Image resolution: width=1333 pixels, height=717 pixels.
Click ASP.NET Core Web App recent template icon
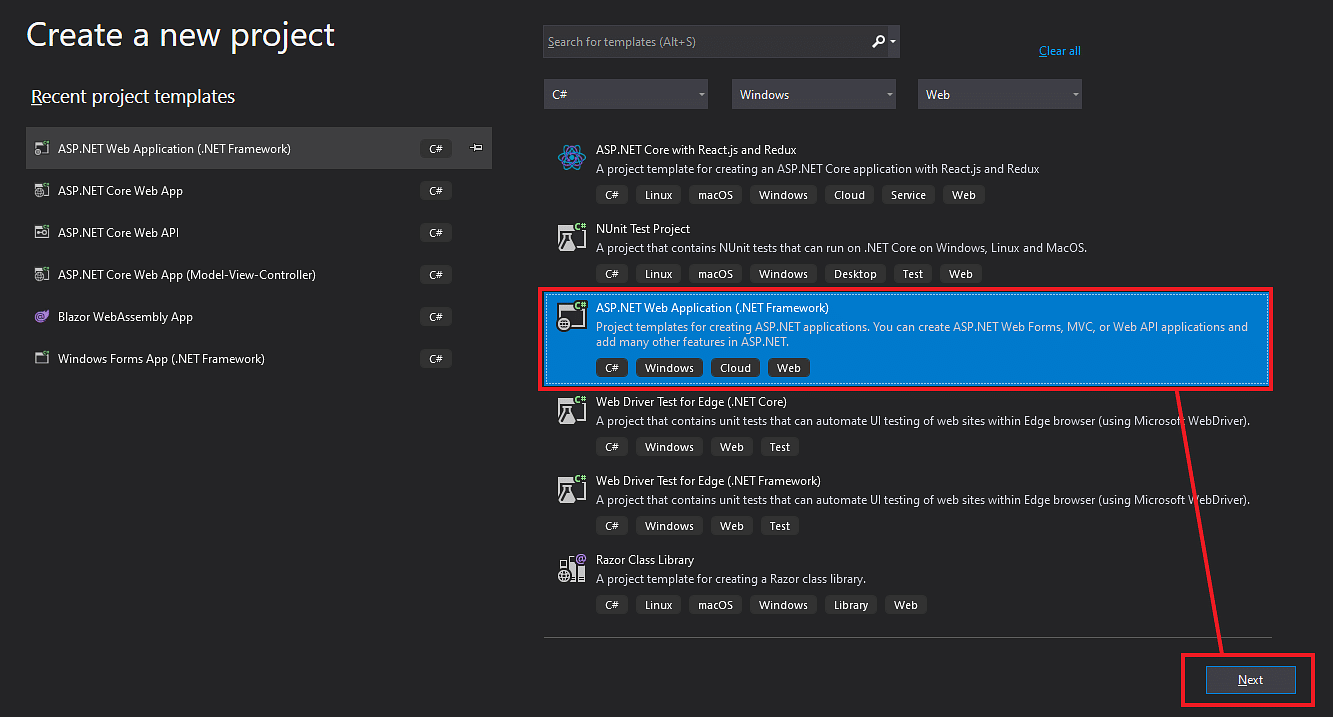pyautogui.click(x=42, y=191)
